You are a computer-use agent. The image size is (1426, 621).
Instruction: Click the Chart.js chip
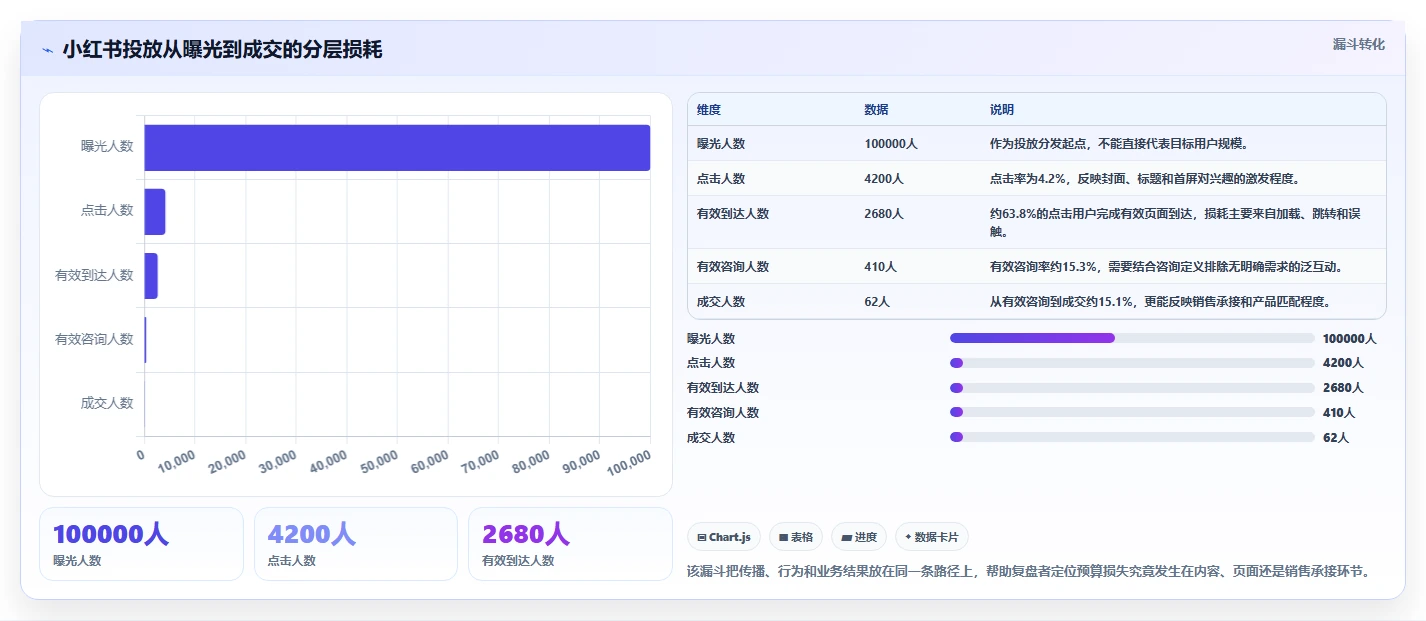tap(724, 537)
